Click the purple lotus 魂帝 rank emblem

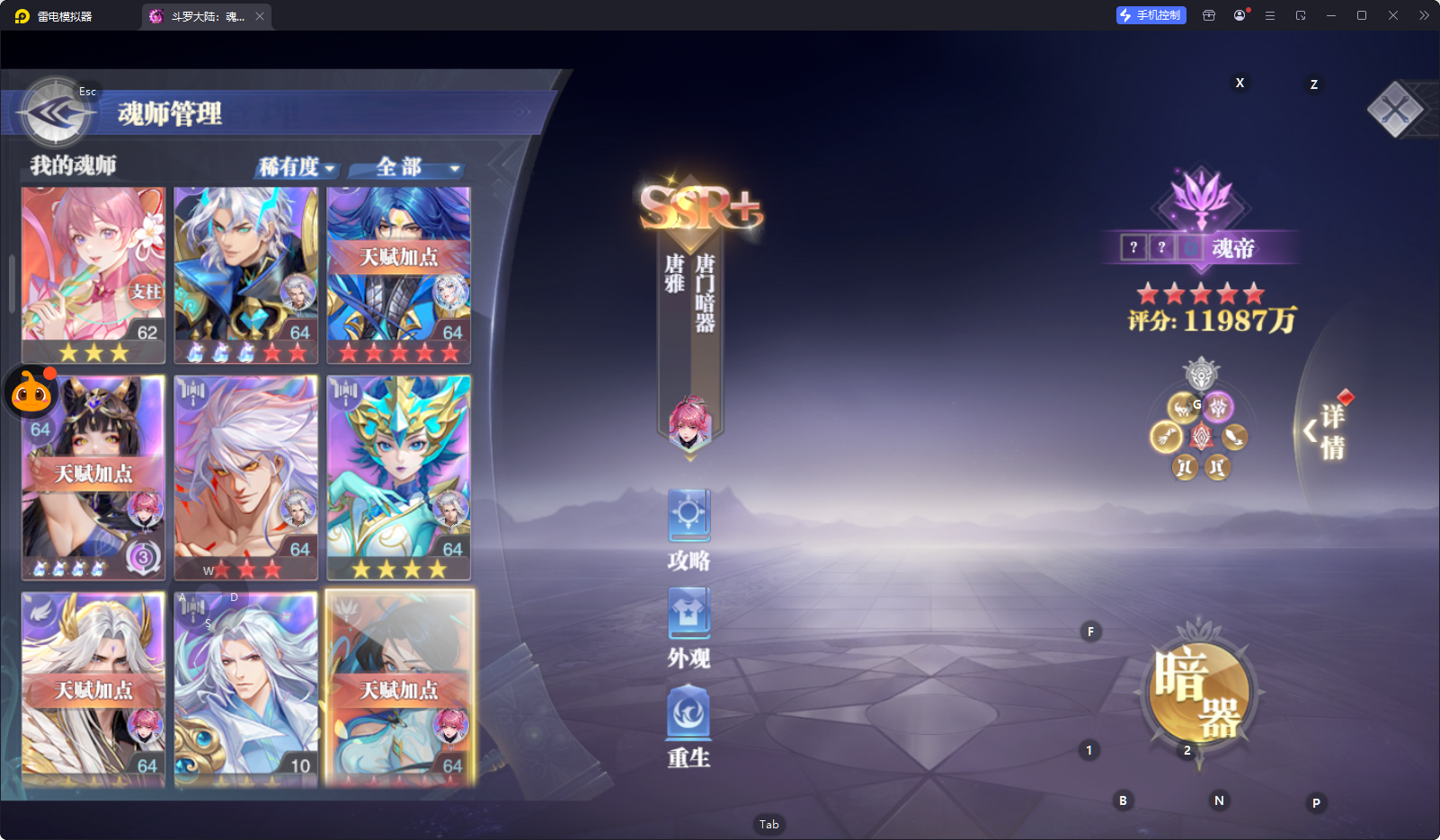[x=1202, y=199]
